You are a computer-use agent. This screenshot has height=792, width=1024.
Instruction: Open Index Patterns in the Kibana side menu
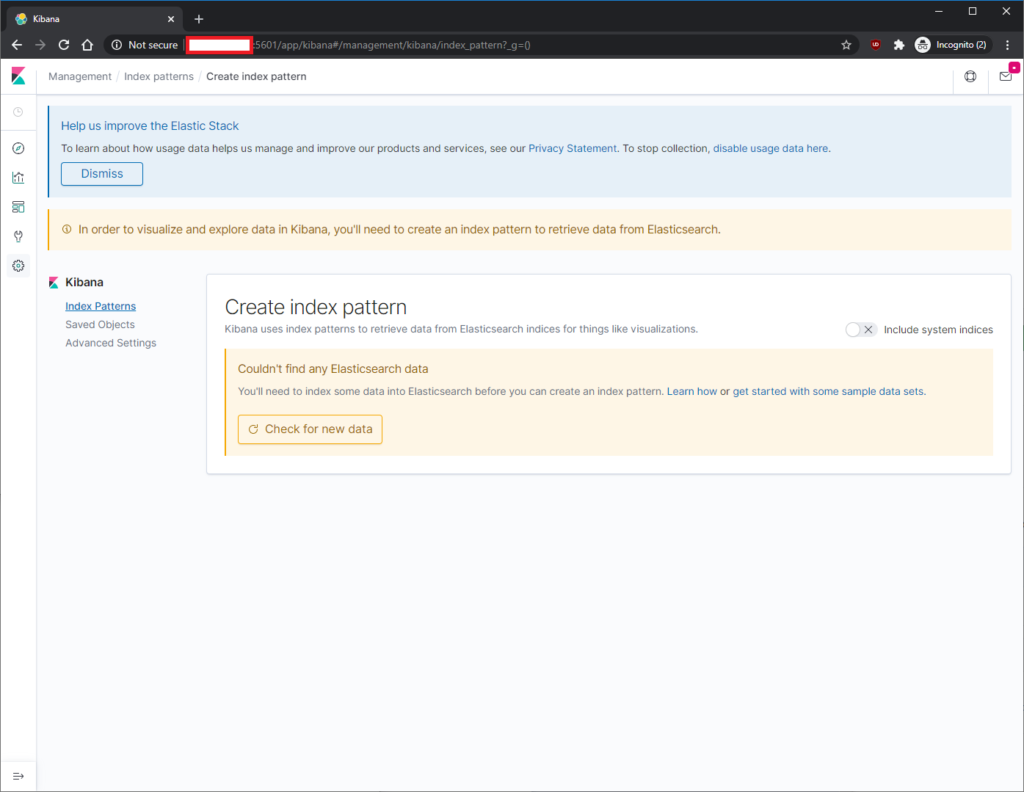tap(101, 306)
